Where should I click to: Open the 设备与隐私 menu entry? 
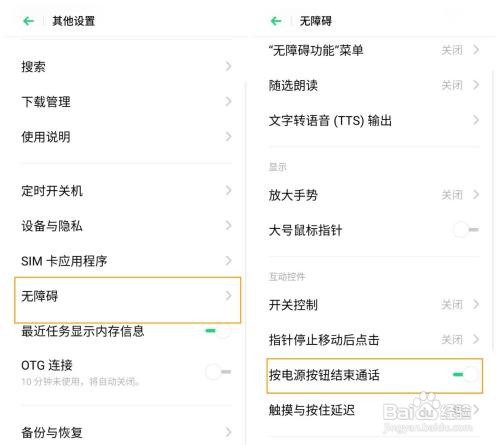pos(128,226)
